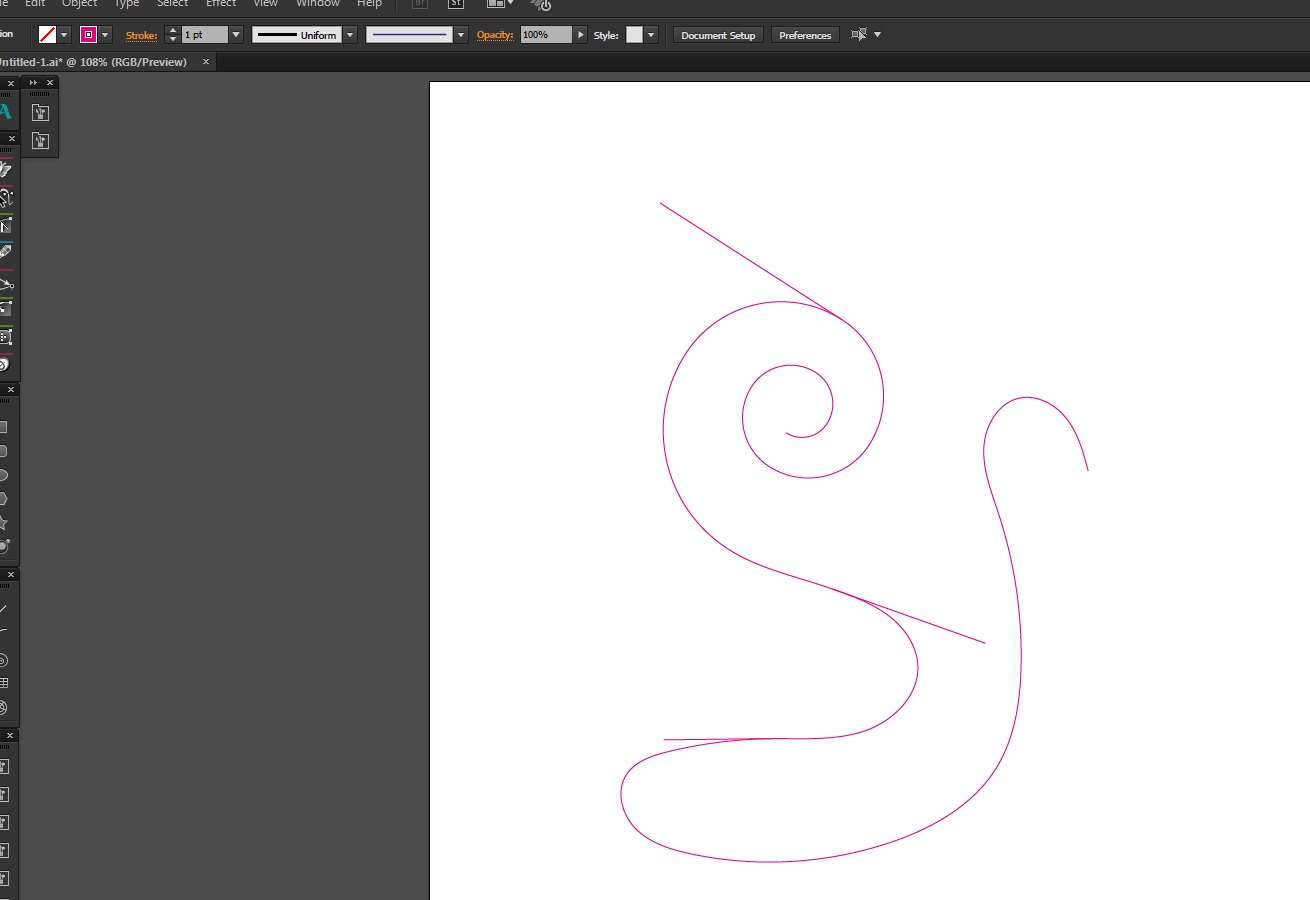Click the Opacity percentage field
The image size is (1310, 900).
coord(546,35)
